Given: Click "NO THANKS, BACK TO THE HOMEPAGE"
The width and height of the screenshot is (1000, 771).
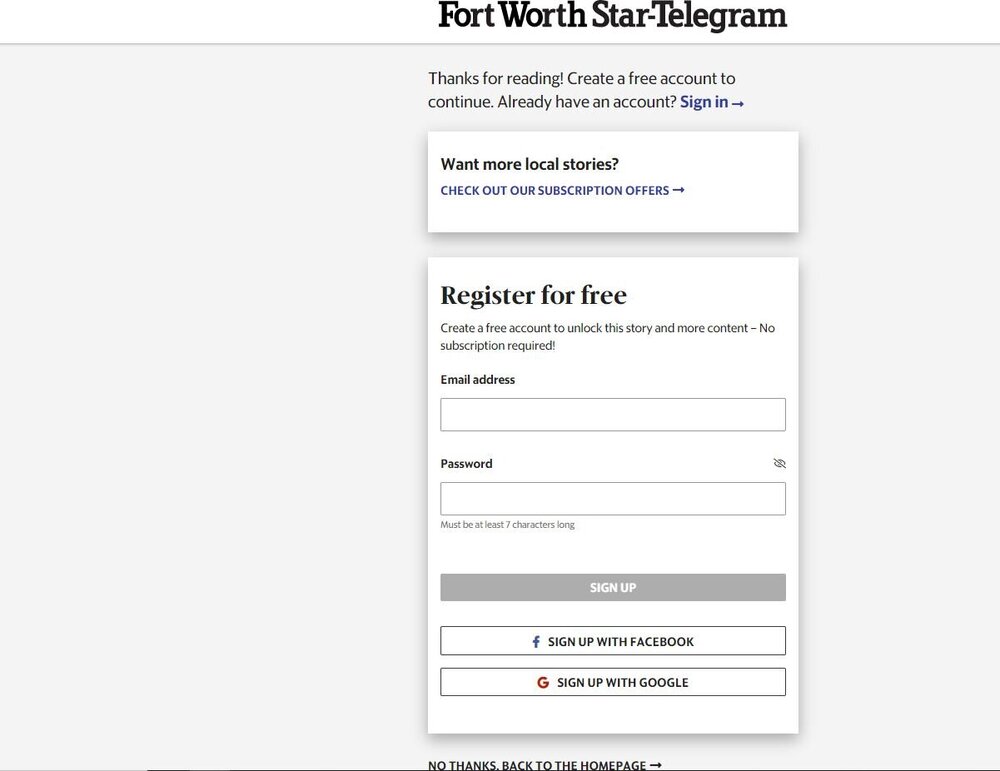Looking at the screenshot, I should (537, 764).
